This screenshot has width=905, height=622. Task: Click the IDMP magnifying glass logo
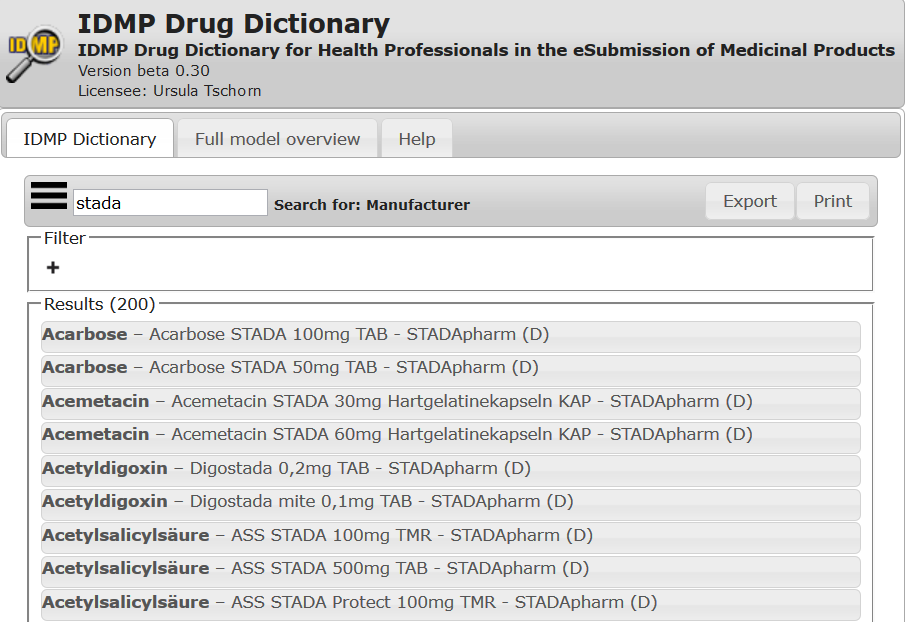click(34, 54)
